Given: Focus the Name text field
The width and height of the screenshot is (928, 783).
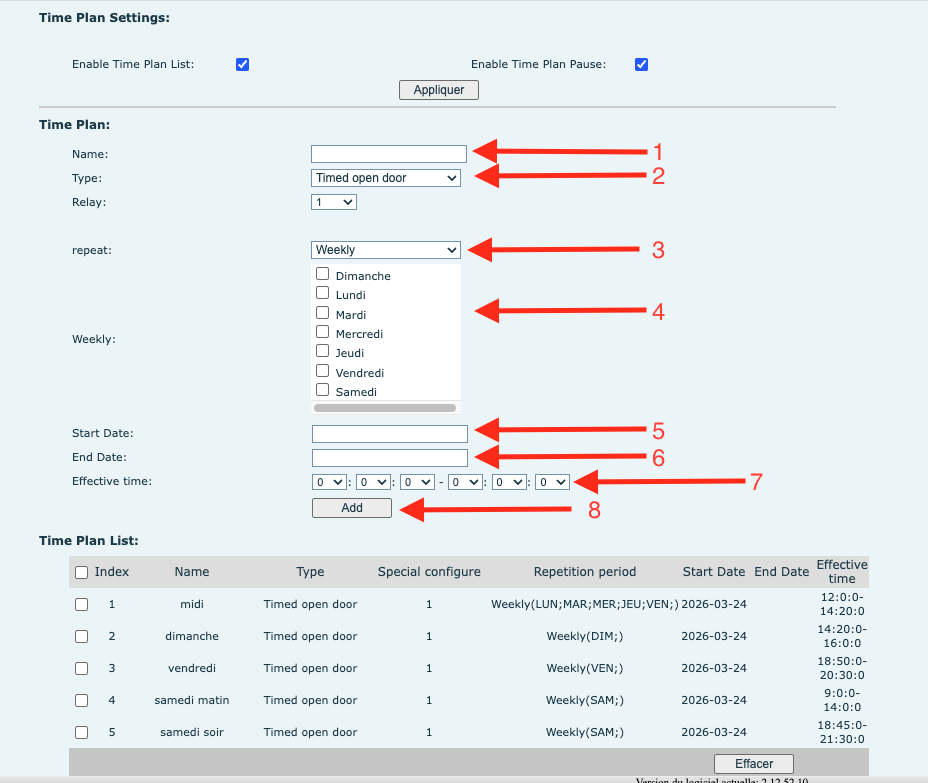Looking at the screenshot, I should (389, 154).
